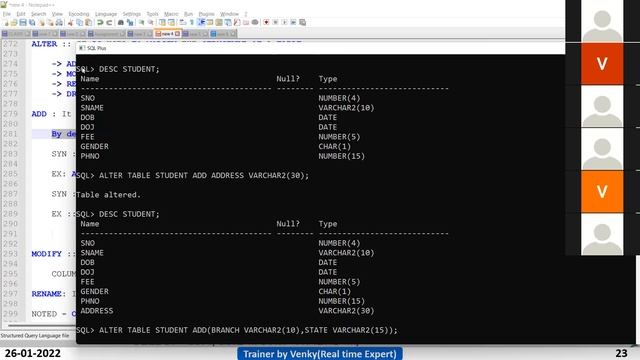Toggle Show All Characters icon

[x=192, y=22]
